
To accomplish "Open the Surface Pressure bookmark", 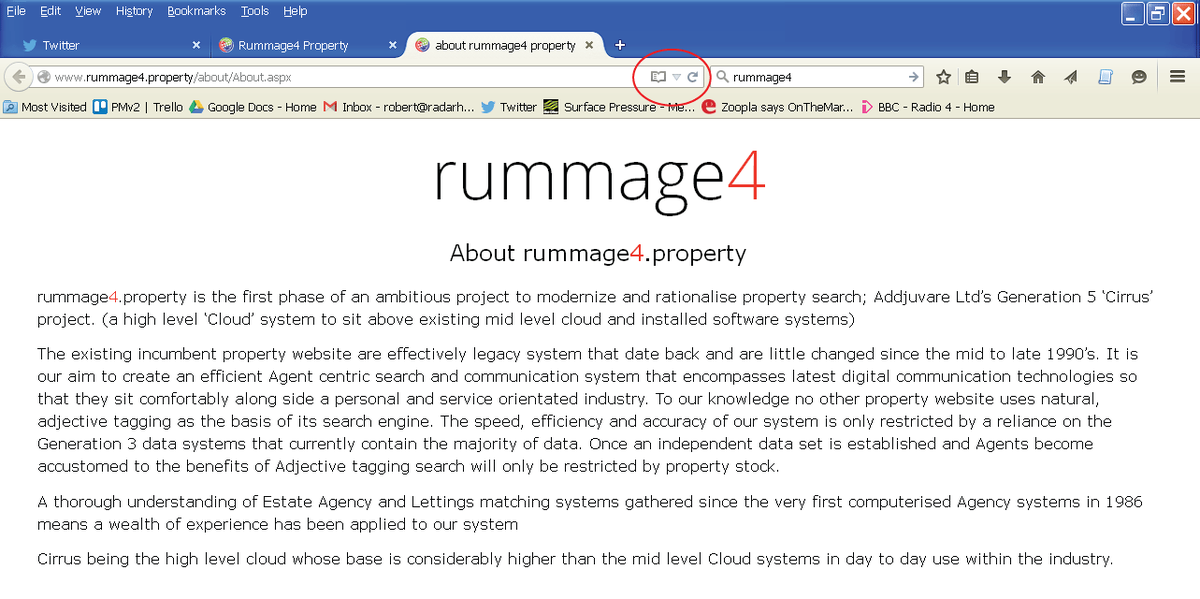I will tap(619, 107).
